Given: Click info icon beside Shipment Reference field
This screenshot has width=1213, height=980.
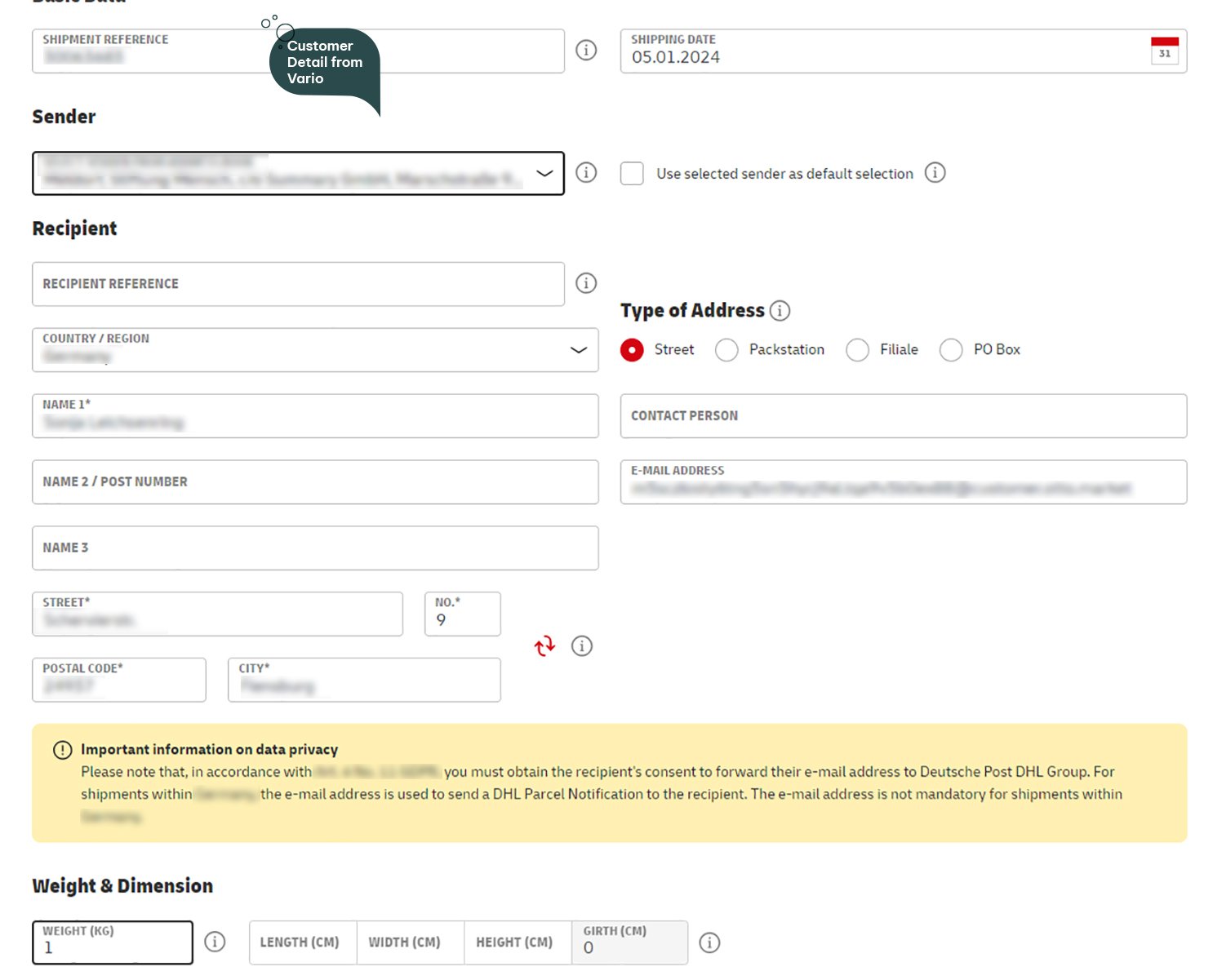Looking at the screenshot, I should (x=586, y=51).
